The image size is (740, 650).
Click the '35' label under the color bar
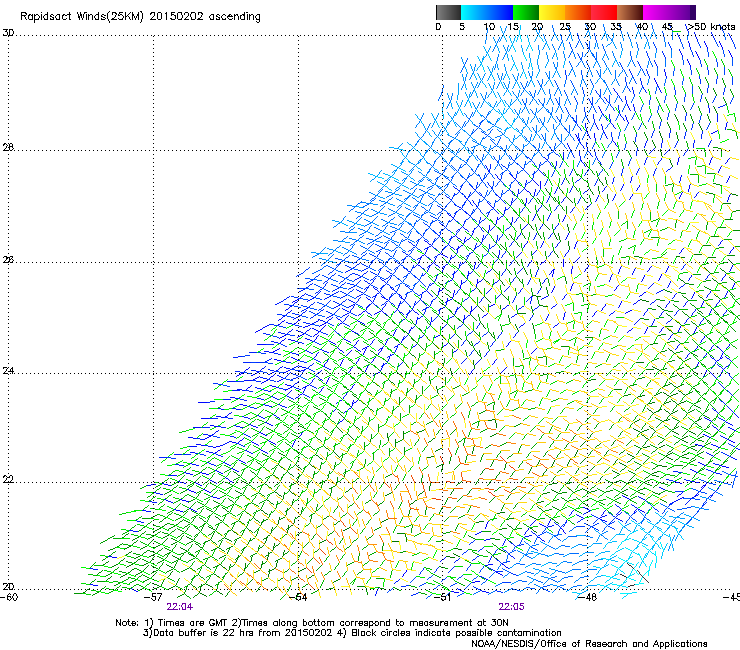(616, 27)
